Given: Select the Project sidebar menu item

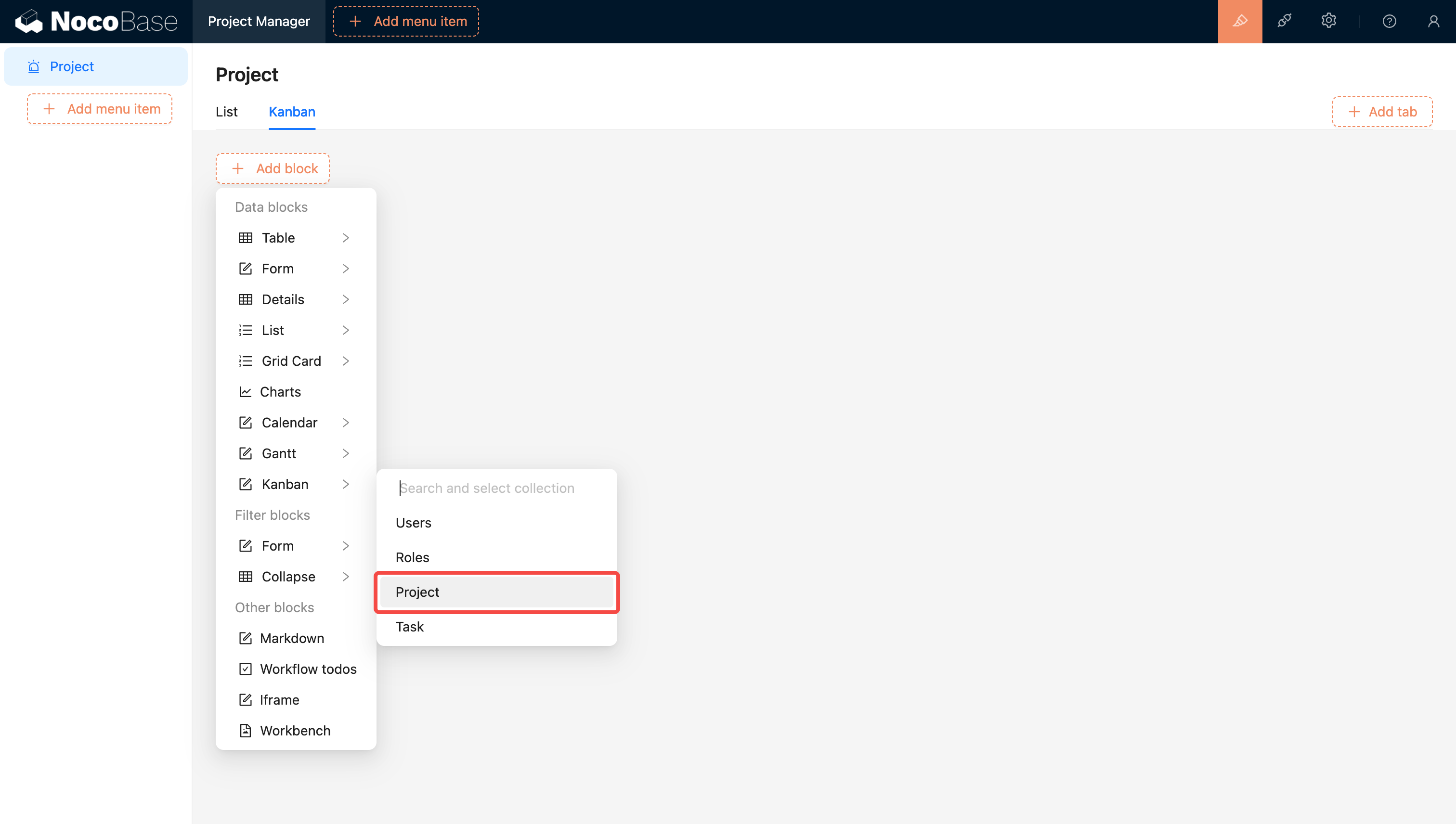Looking at the screenshot, I should pos(96,67).
